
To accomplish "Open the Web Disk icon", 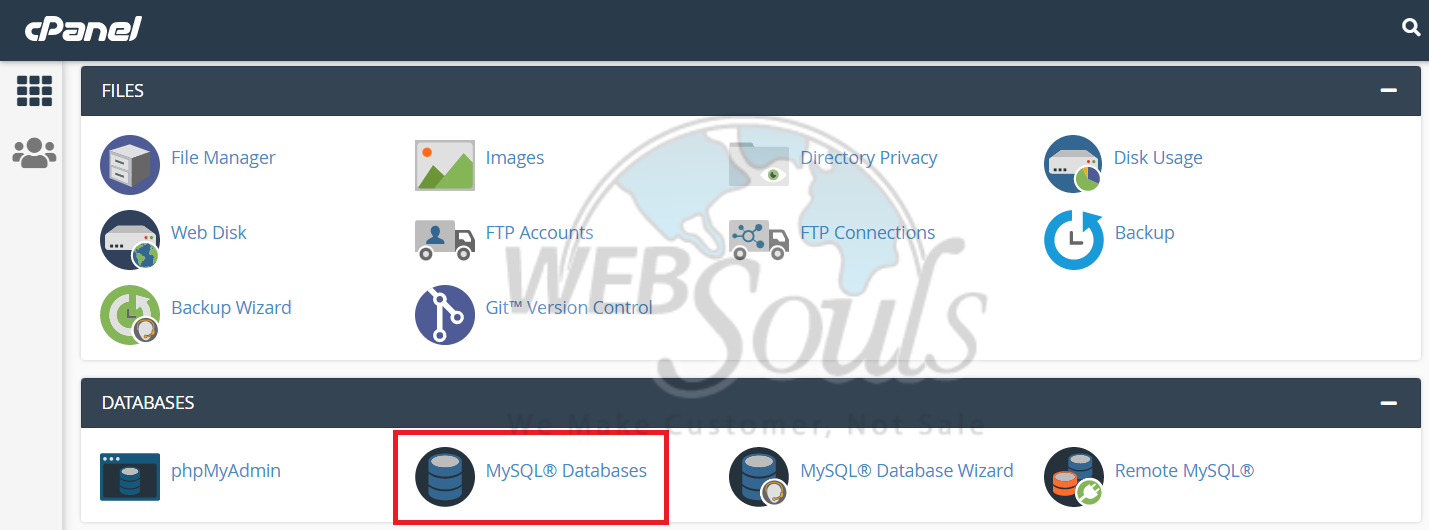I will (130, 240).
